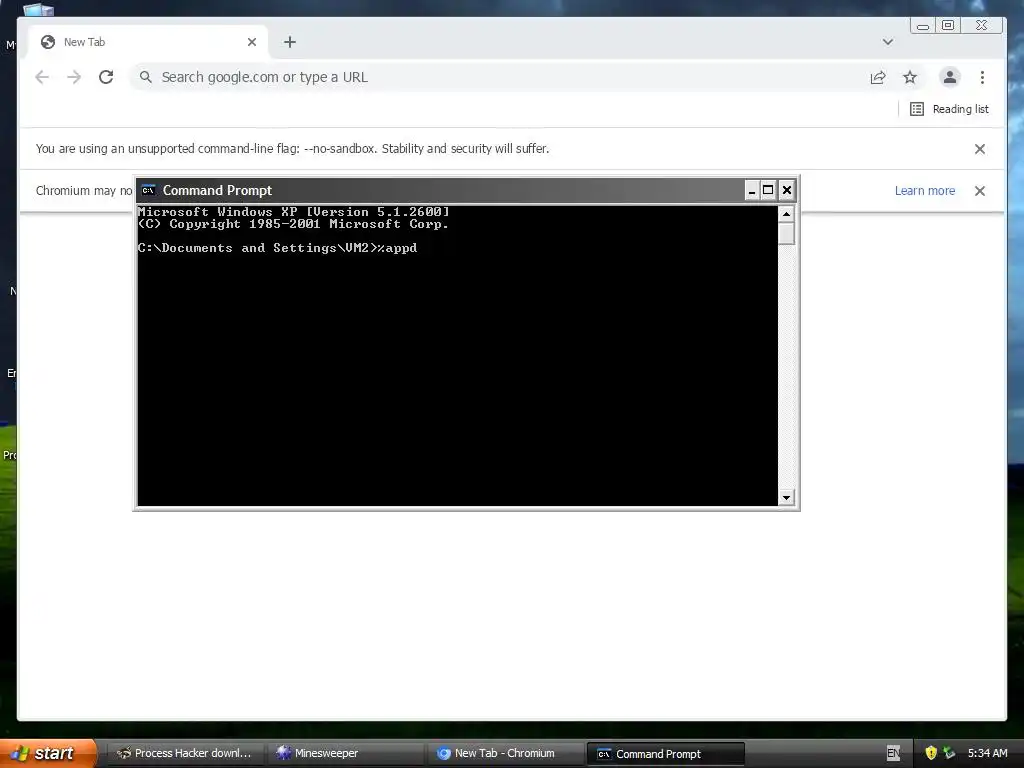The image size is (1024, 768).
Task: Open the Windows start menu
Action: click(47, 753)
